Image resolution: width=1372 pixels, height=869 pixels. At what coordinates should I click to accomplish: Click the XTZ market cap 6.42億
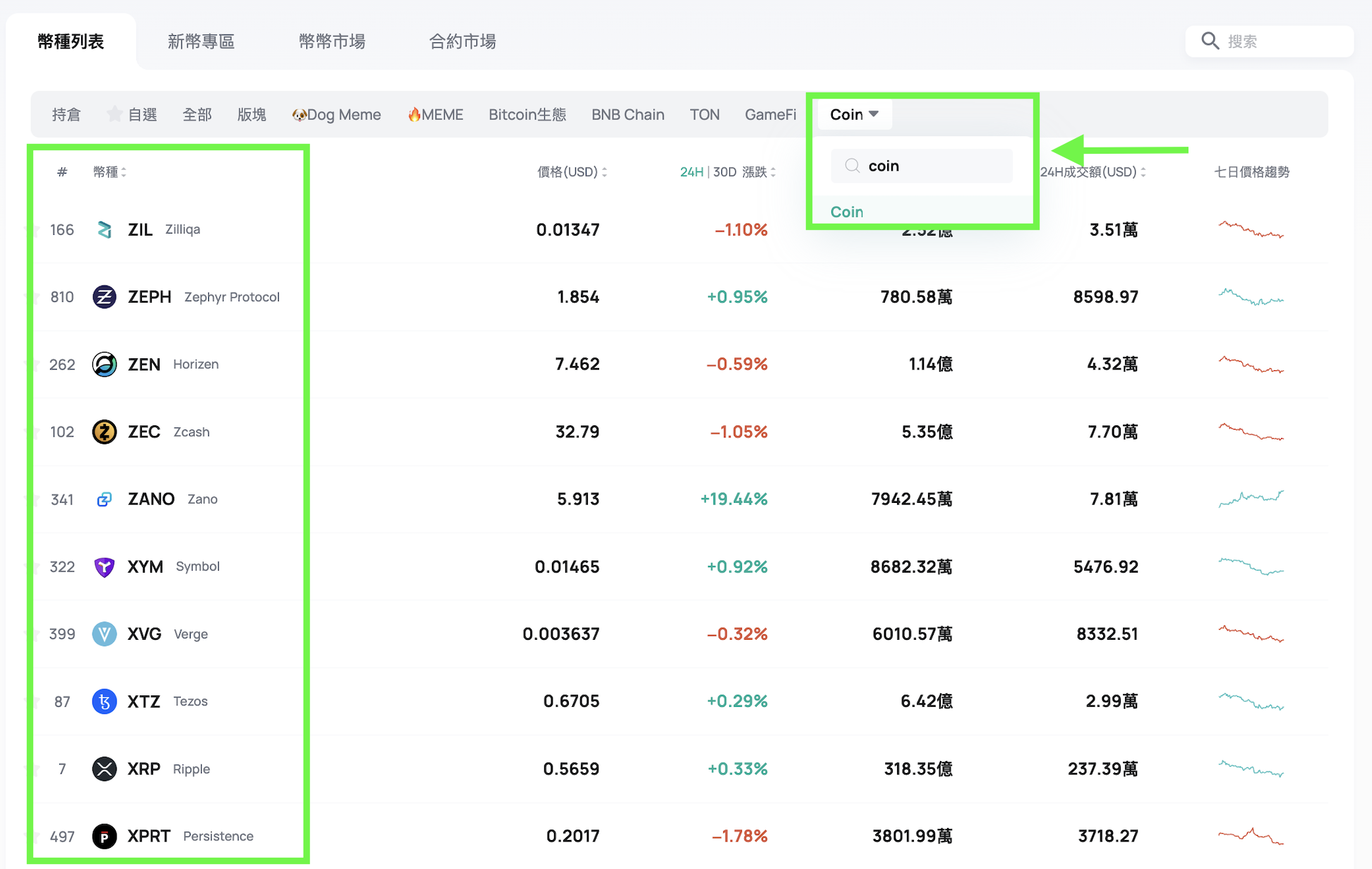[927, 701]
